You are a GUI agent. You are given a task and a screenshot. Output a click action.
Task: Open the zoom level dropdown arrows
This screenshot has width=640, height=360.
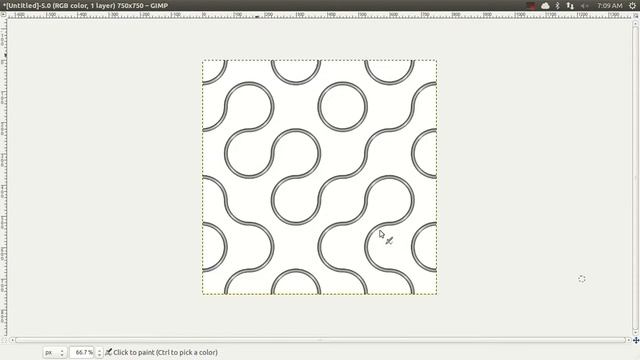click(99, 352)
